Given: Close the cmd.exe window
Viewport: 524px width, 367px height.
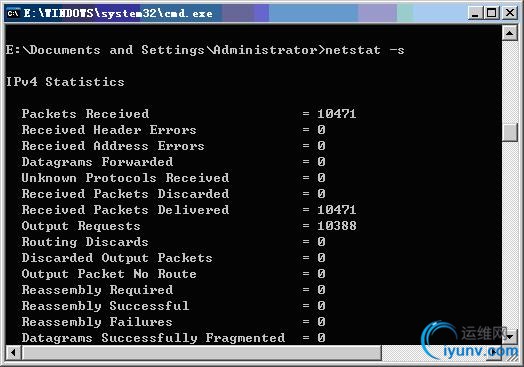Looking at the screenshot, I should point(510,13).
